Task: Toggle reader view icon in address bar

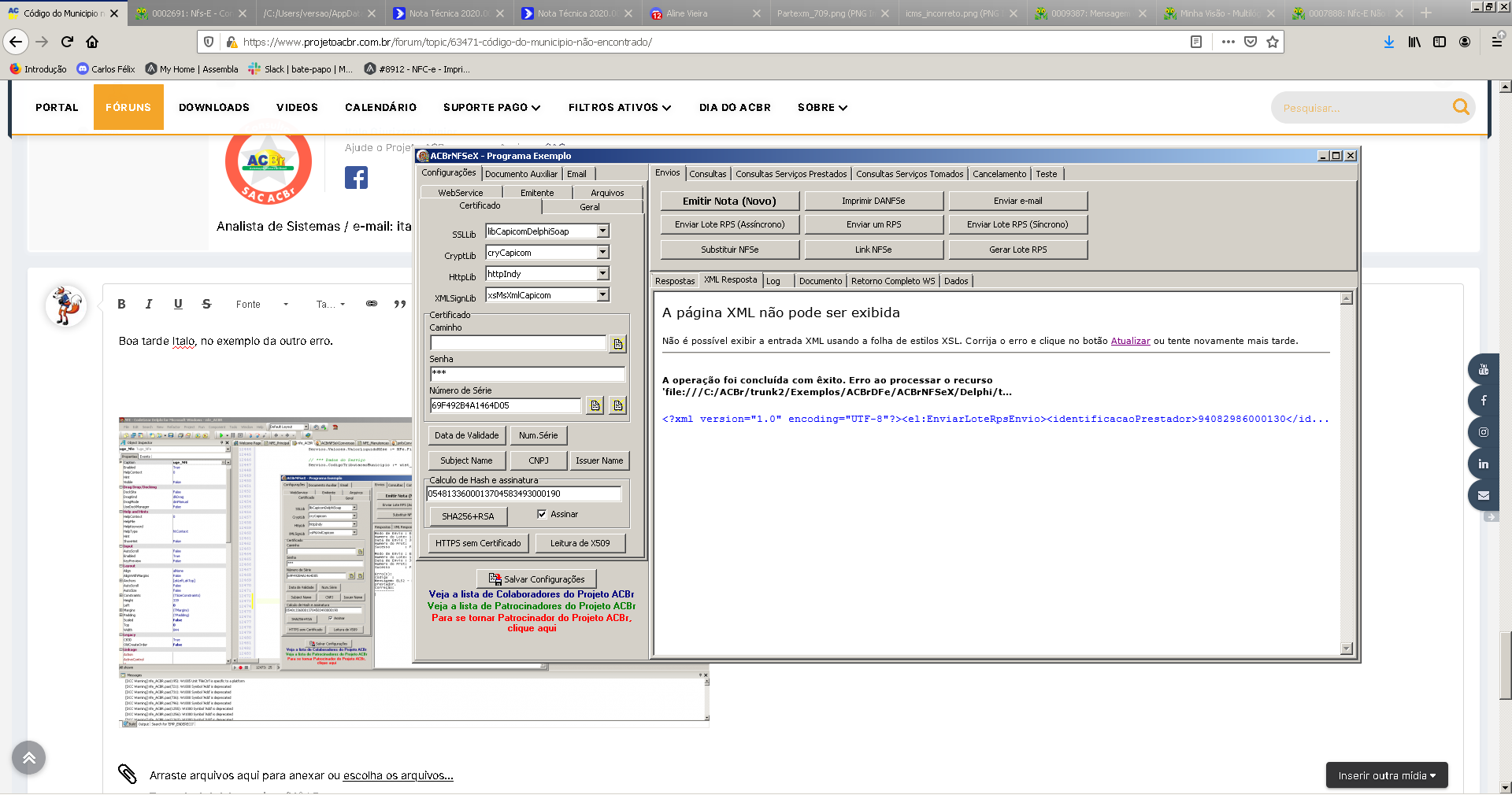Action: click(x=1195, y=42)
